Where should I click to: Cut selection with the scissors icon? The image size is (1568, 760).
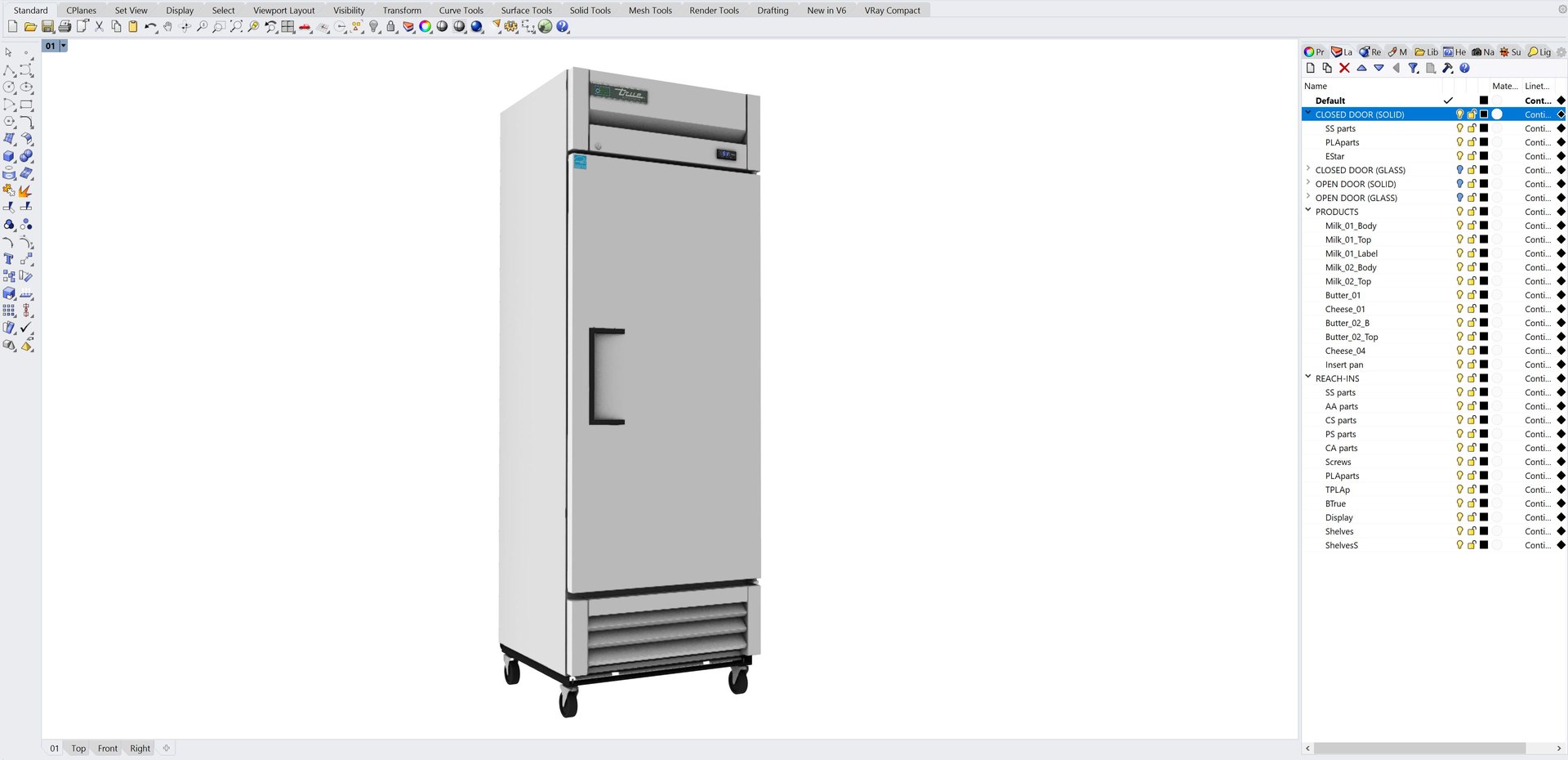point(99,27)
